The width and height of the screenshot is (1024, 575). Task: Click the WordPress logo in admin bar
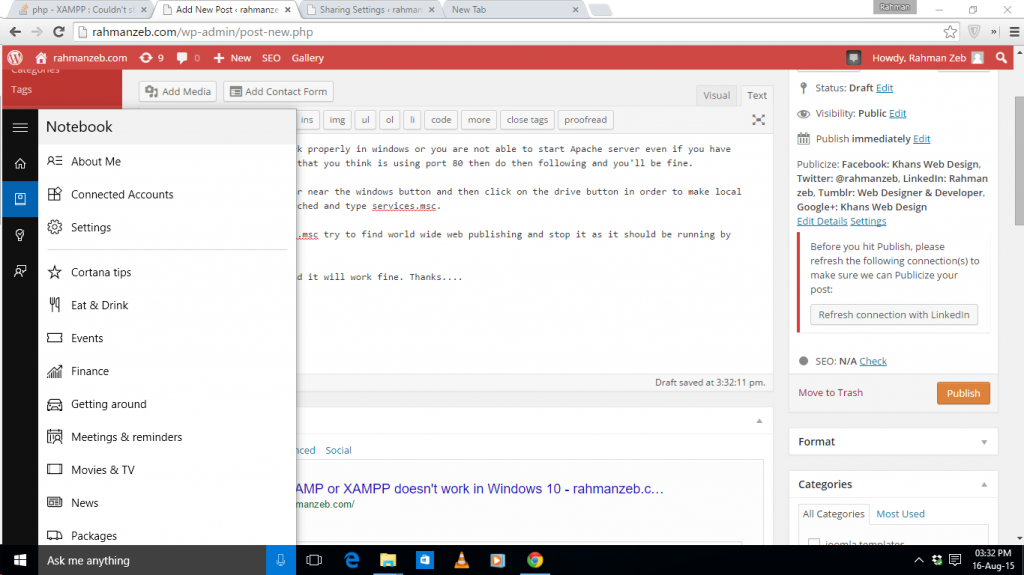pyautogui.click(x=15, y=58)
